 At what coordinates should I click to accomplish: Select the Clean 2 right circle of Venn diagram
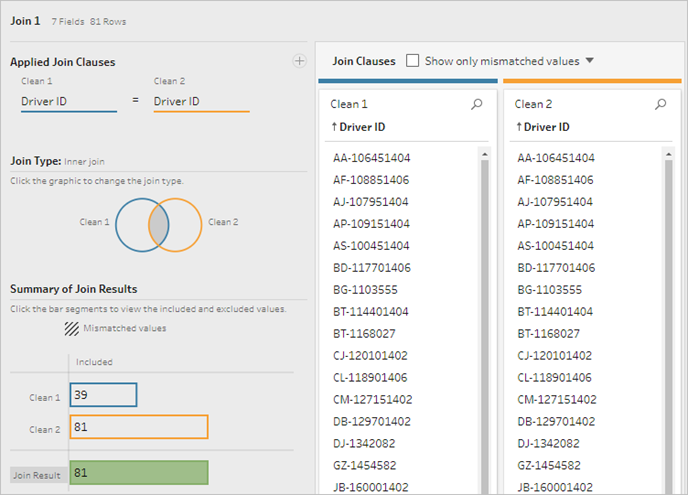coord(186,225)
